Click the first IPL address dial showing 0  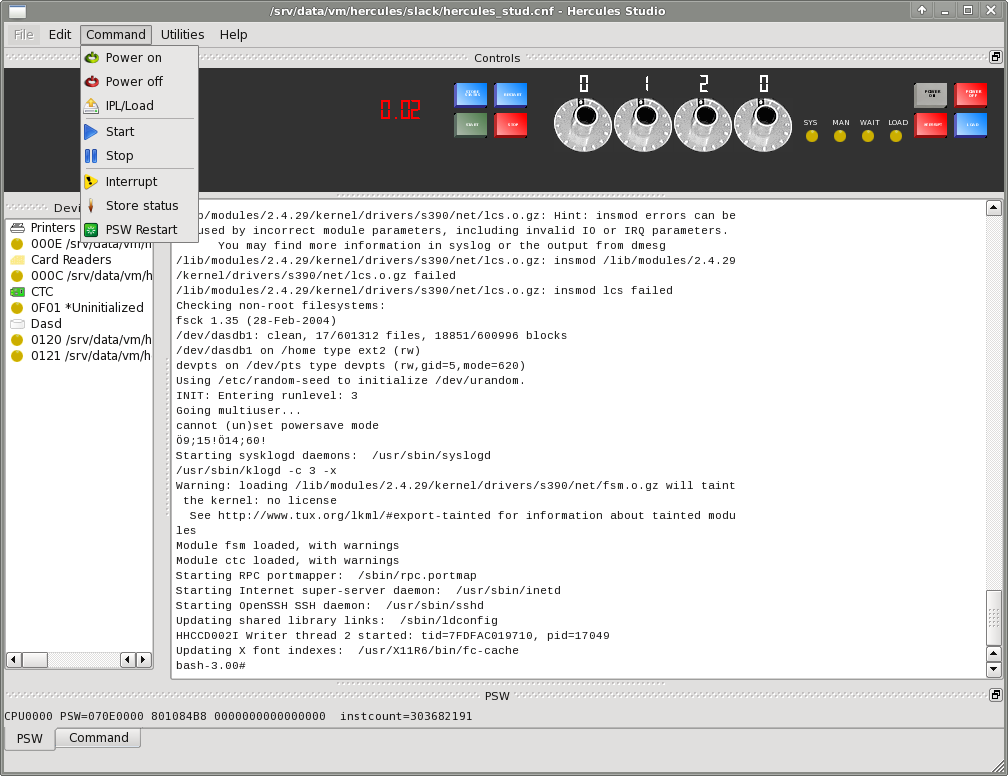[x=583, y=125]
